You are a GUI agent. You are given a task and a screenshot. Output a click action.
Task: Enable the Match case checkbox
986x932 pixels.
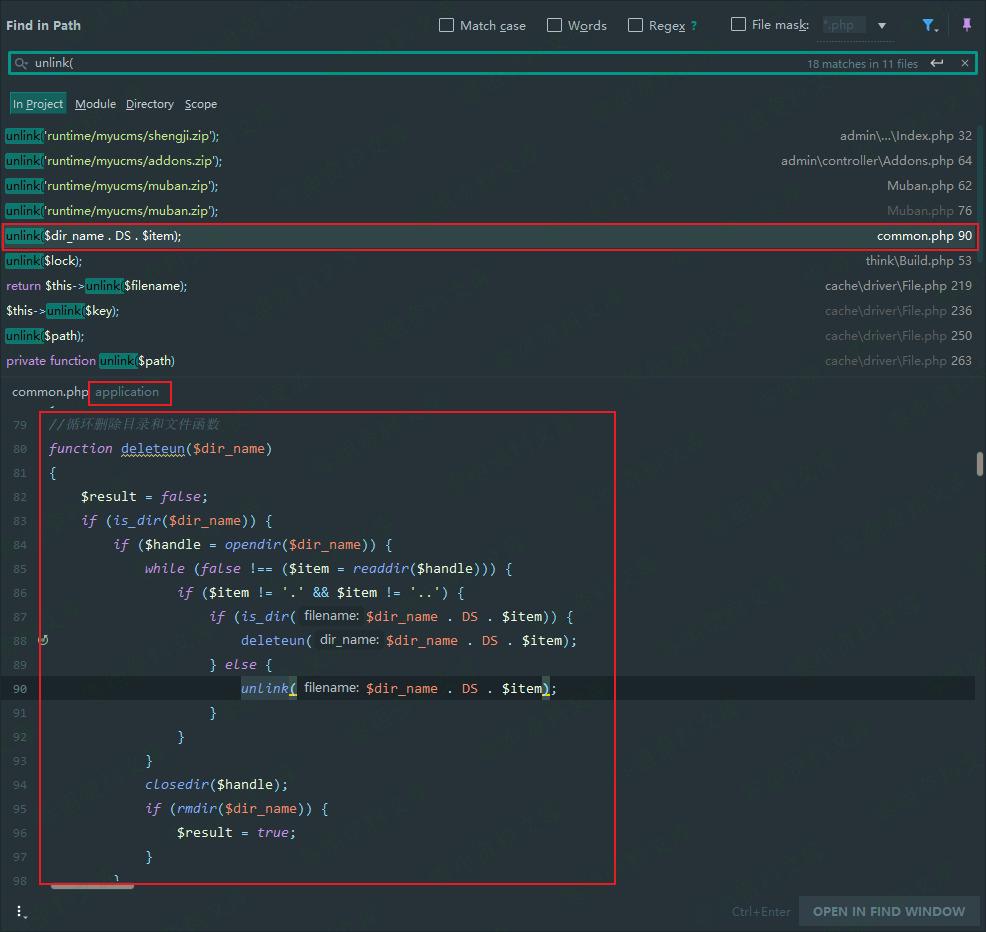point(447,25)
